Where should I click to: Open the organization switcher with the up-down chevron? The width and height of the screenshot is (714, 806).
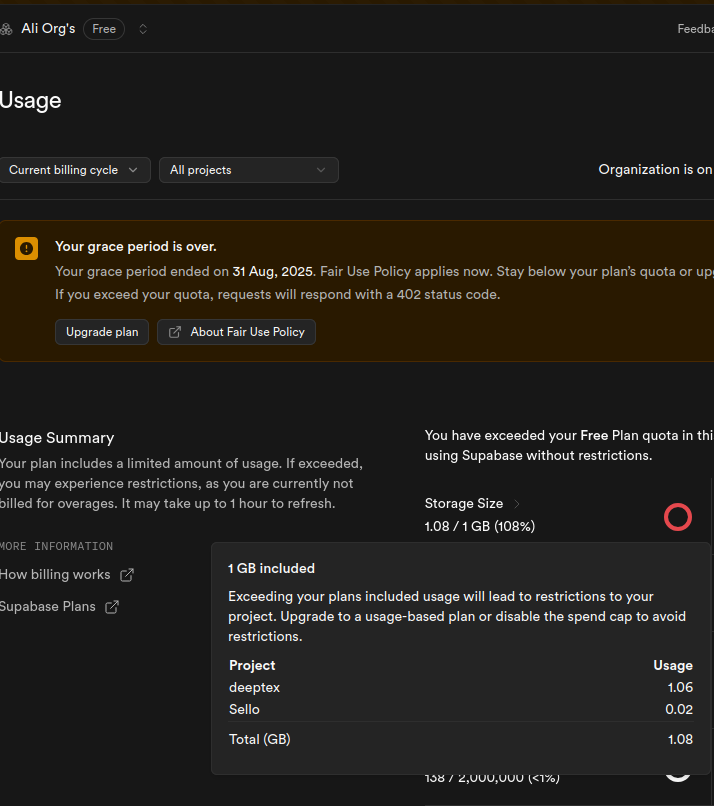142,29
